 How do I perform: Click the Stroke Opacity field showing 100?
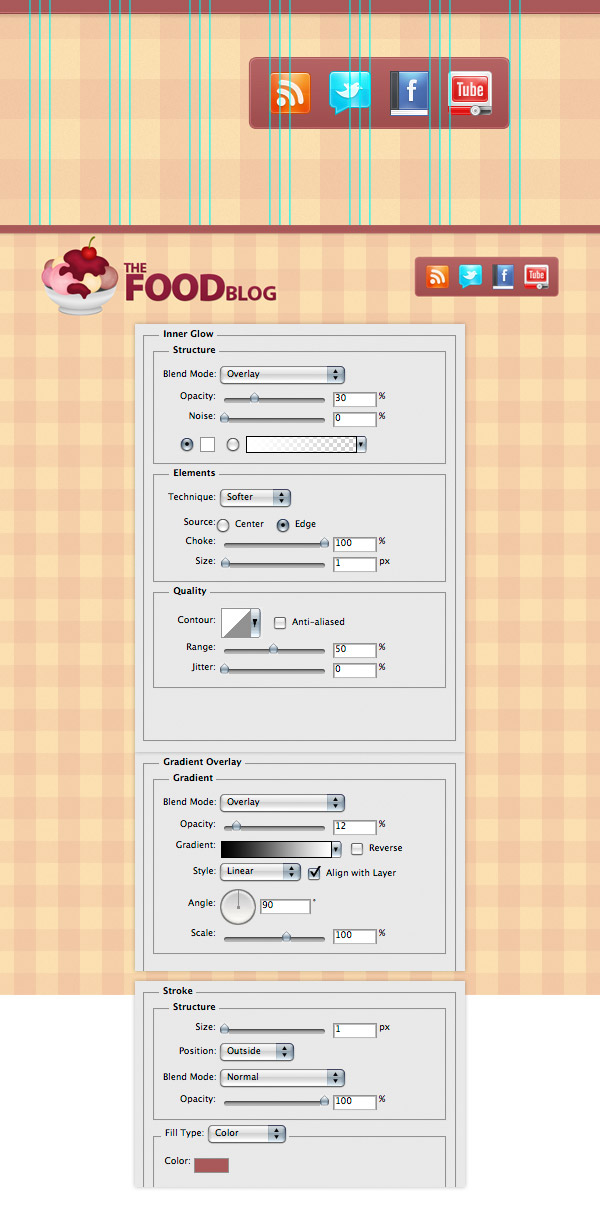pyautogui.click(x=355, y=1101)
